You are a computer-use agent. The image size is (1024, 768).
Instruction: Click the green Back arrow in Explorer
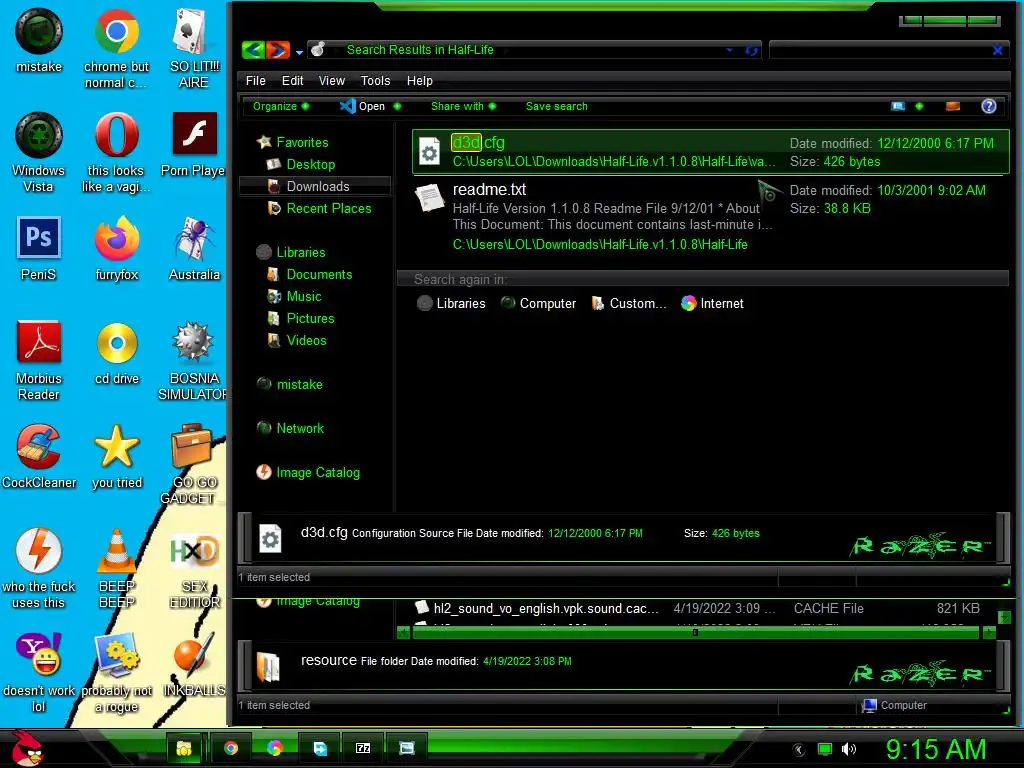[253, 50]
